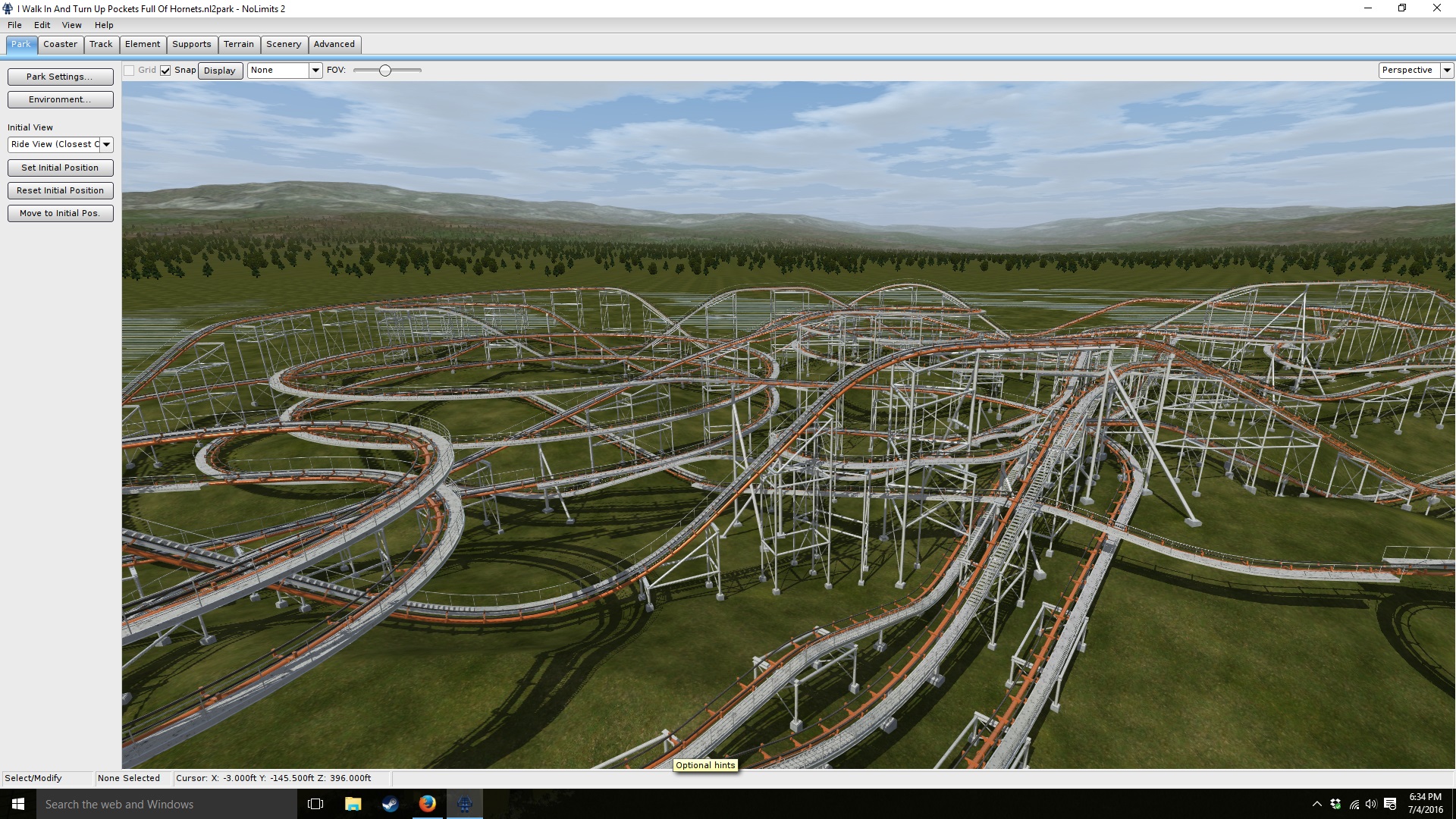Click the volume speaker tray icon
Viewport: 1456px width, 819px height.
[1371, 804]
